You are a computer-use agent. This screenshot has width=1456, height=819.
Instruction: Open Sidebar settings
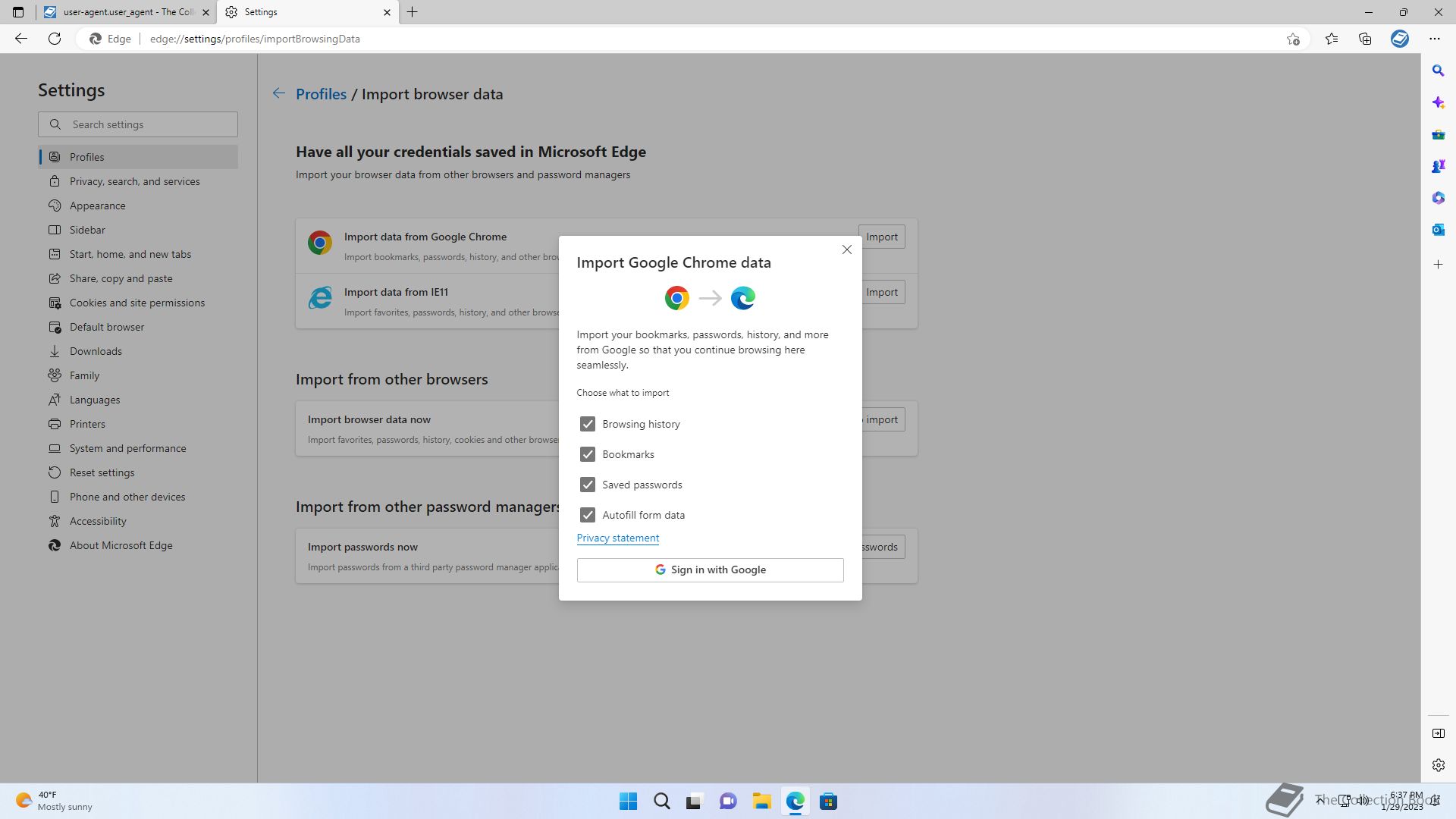(x=138, y=230)
